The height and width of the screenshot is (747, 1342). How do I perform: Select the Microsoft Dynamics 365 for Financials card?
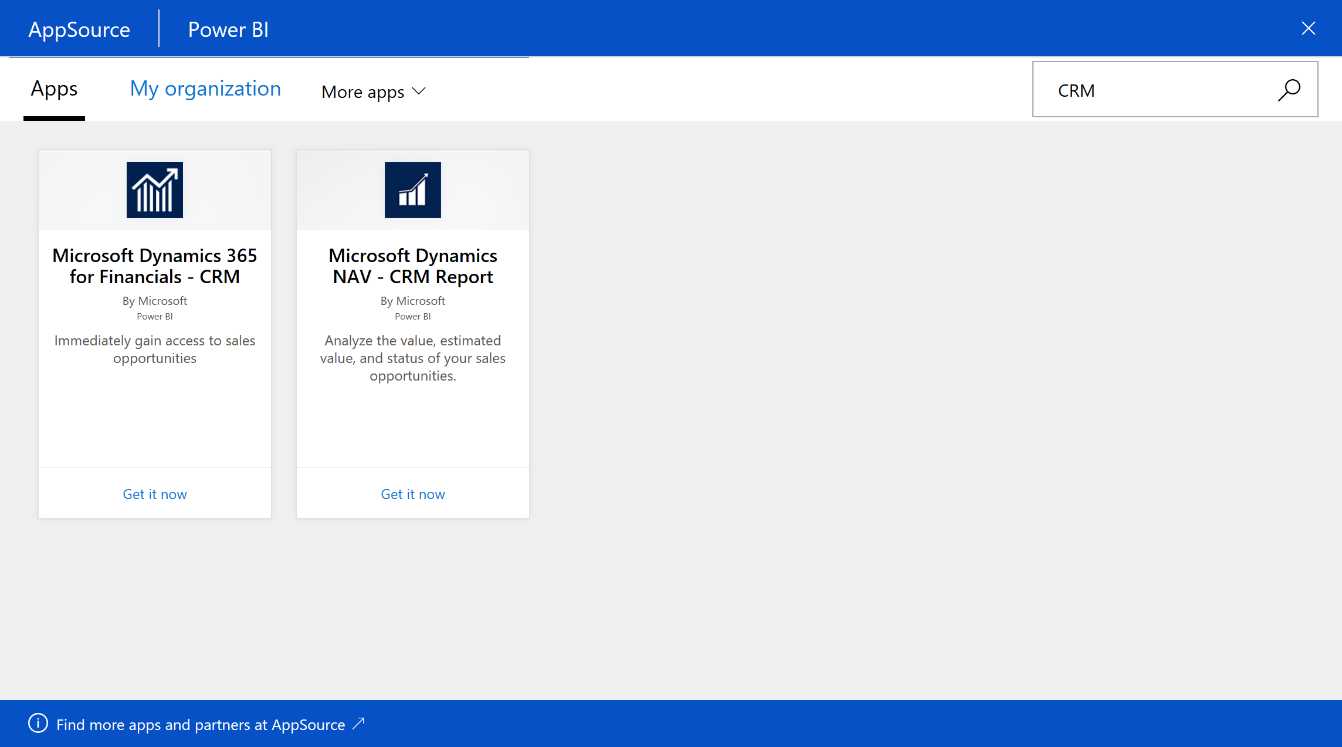click(x=154, y=266)
